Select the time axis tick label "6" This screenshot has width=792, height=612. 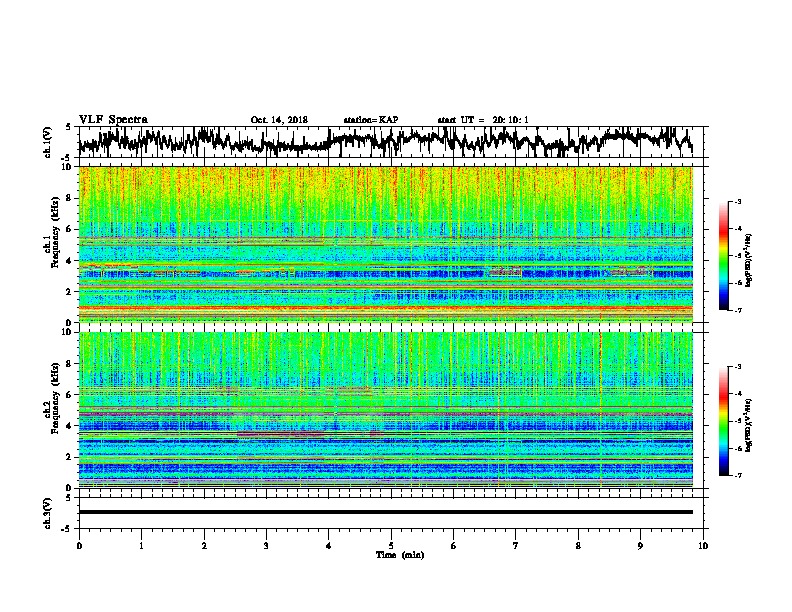coord(454,545)
